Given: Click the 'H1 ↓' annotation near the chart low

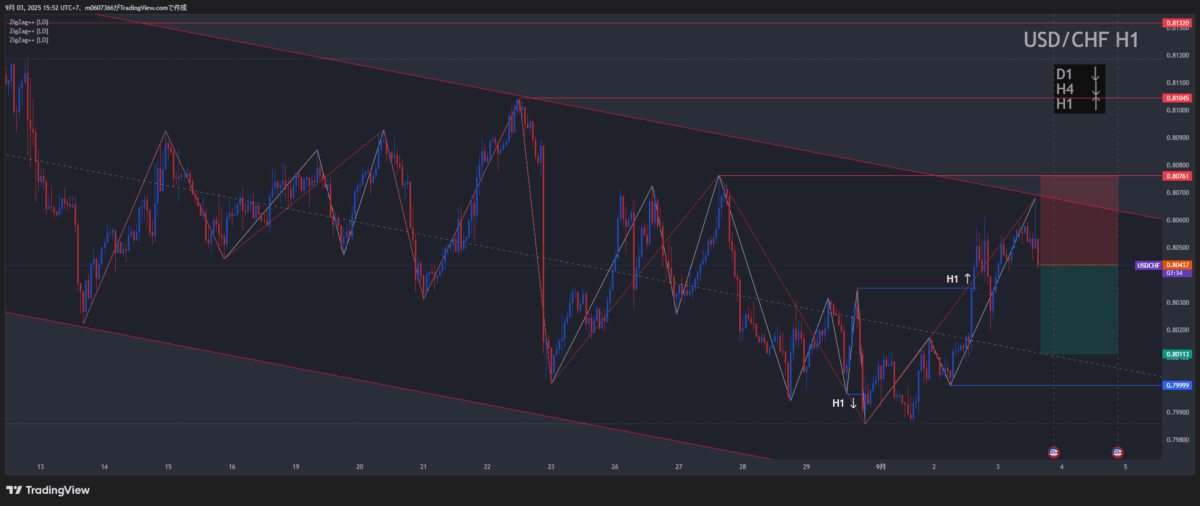Looking at the screenshot, I should (x=845, y=403).
